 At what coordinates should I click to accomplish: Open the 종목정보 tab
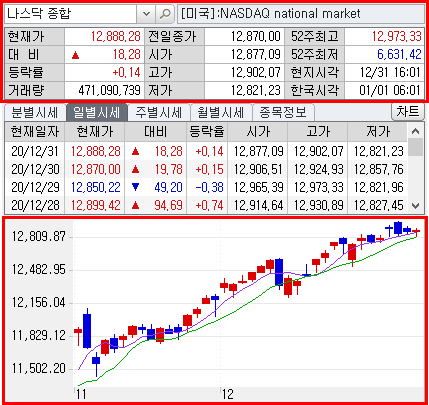tap(283, 113)
